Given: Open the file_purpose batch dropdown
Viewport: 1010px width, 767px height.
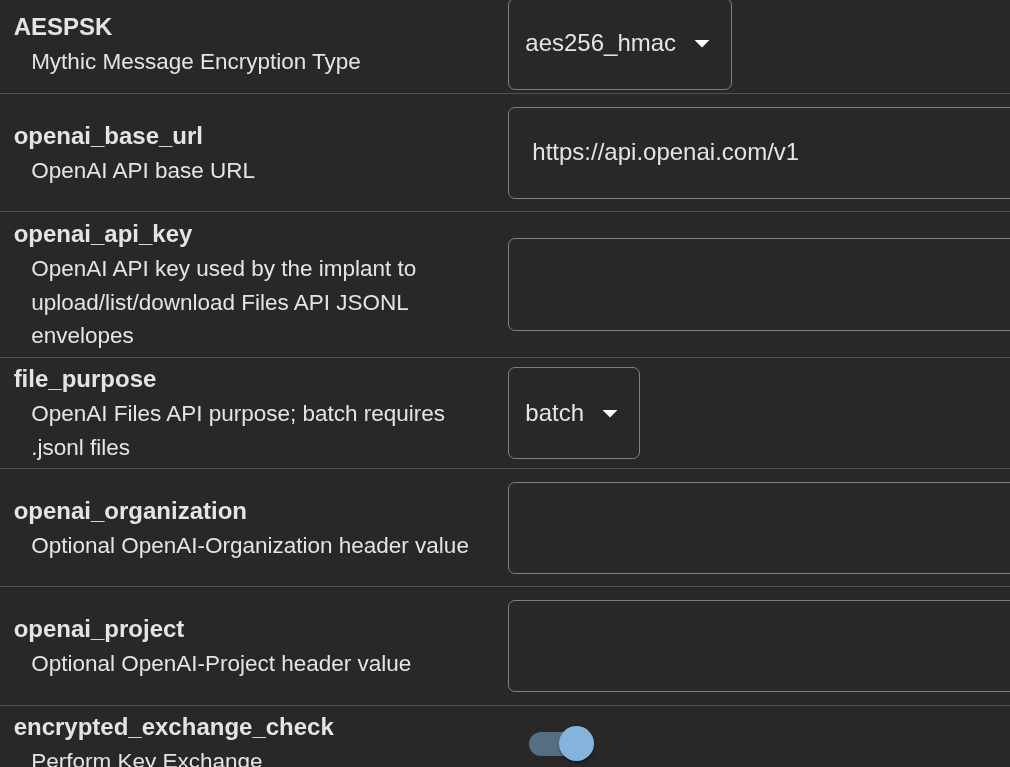Looking at the screenshot, I should click(574, 413).
